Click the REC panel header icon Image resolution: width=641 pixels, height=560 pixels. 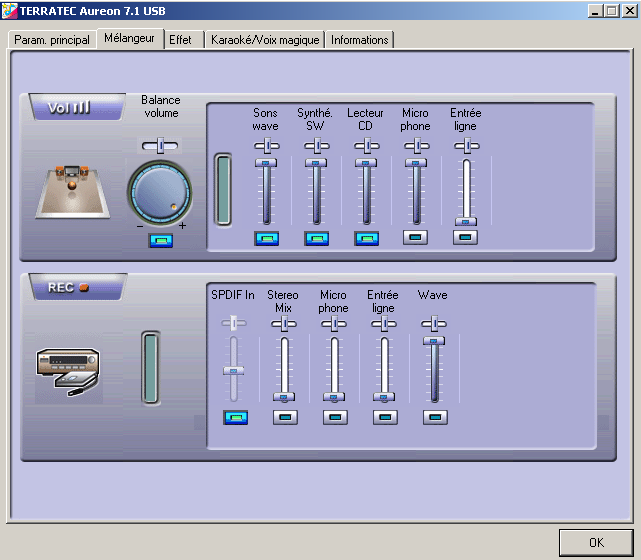pyautogui.click(x=78, y=287)
